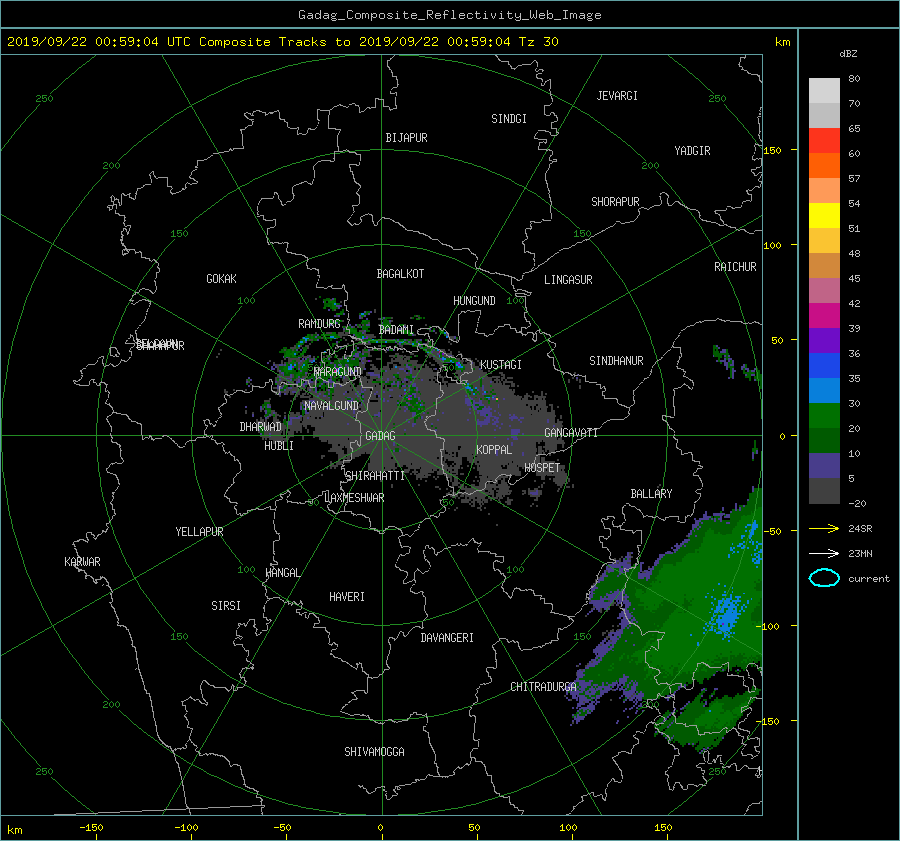Click the CHITRADURGA city label
This screenshot has height=841, width=900.
pyautogui.click(x=544, y=687)
